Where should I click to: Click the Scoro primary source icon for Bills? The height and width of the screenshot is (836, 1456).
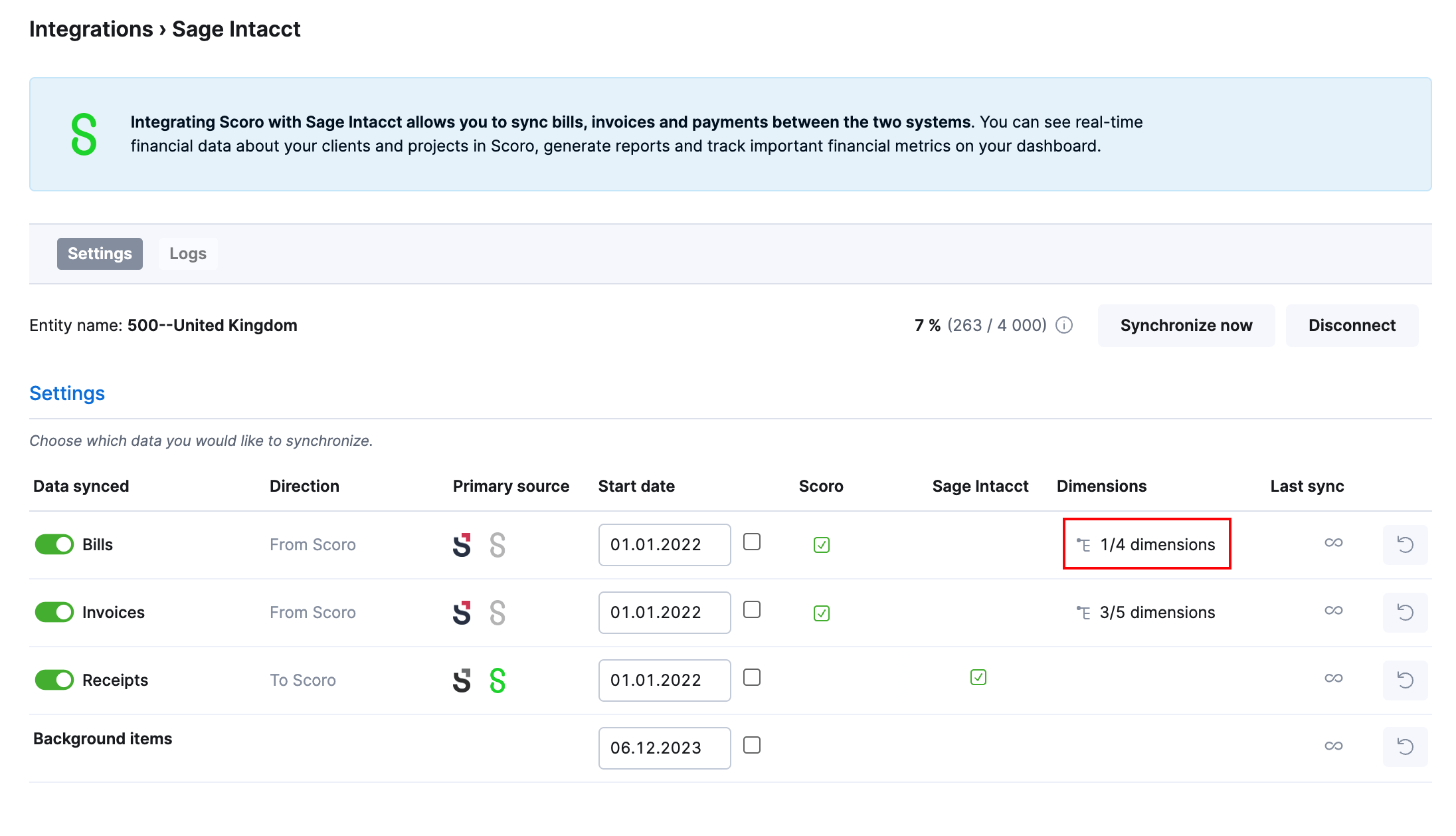coord(462,545)
